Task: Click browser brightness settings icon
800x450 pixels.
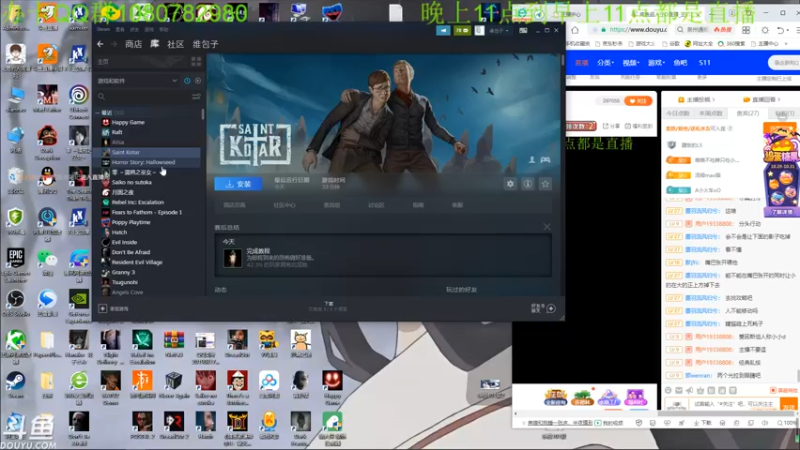Action: point(765,30)
